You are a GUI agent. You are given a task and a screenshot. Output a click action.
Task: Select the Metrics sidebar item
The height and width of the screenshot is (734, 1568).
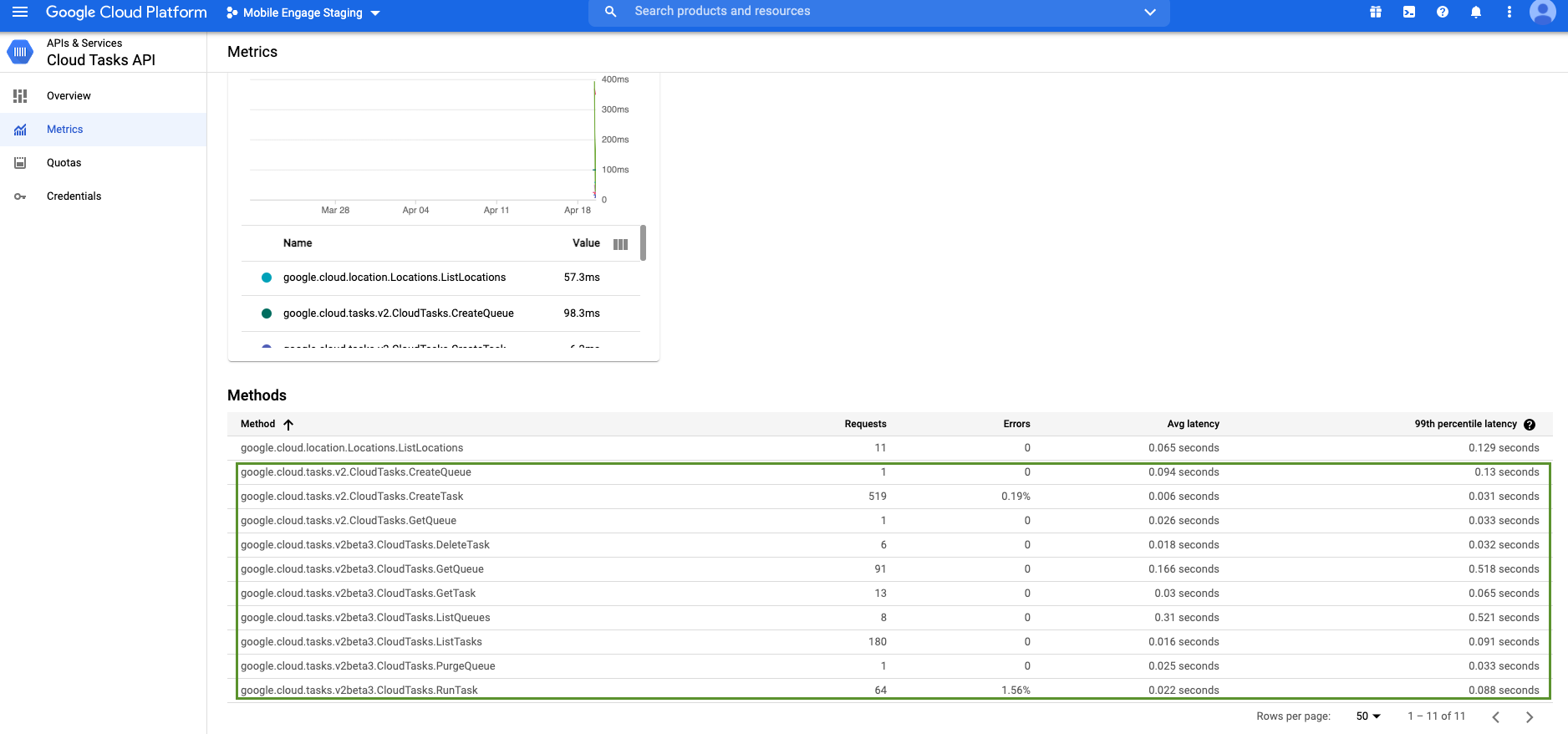click(x=103, y=130)
